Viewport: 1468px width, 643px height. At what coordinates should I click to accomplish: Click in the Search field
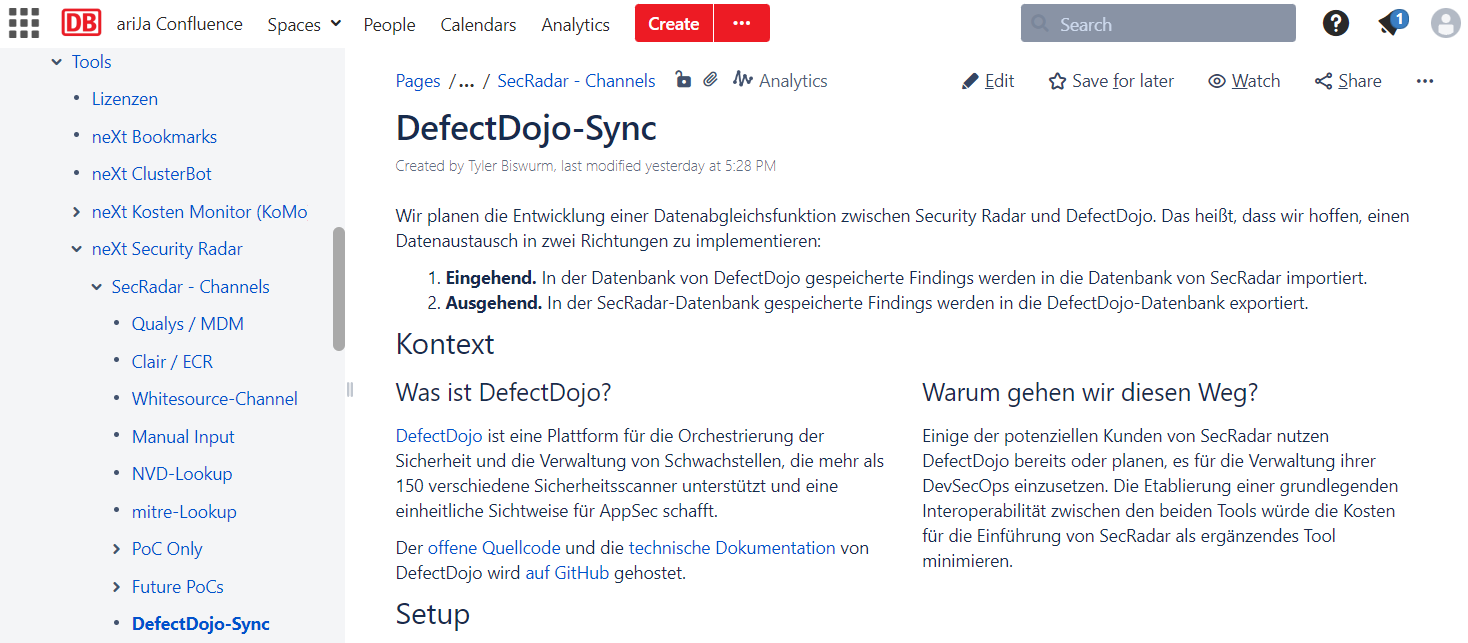pyautogui.click(x=1158, y=24)
